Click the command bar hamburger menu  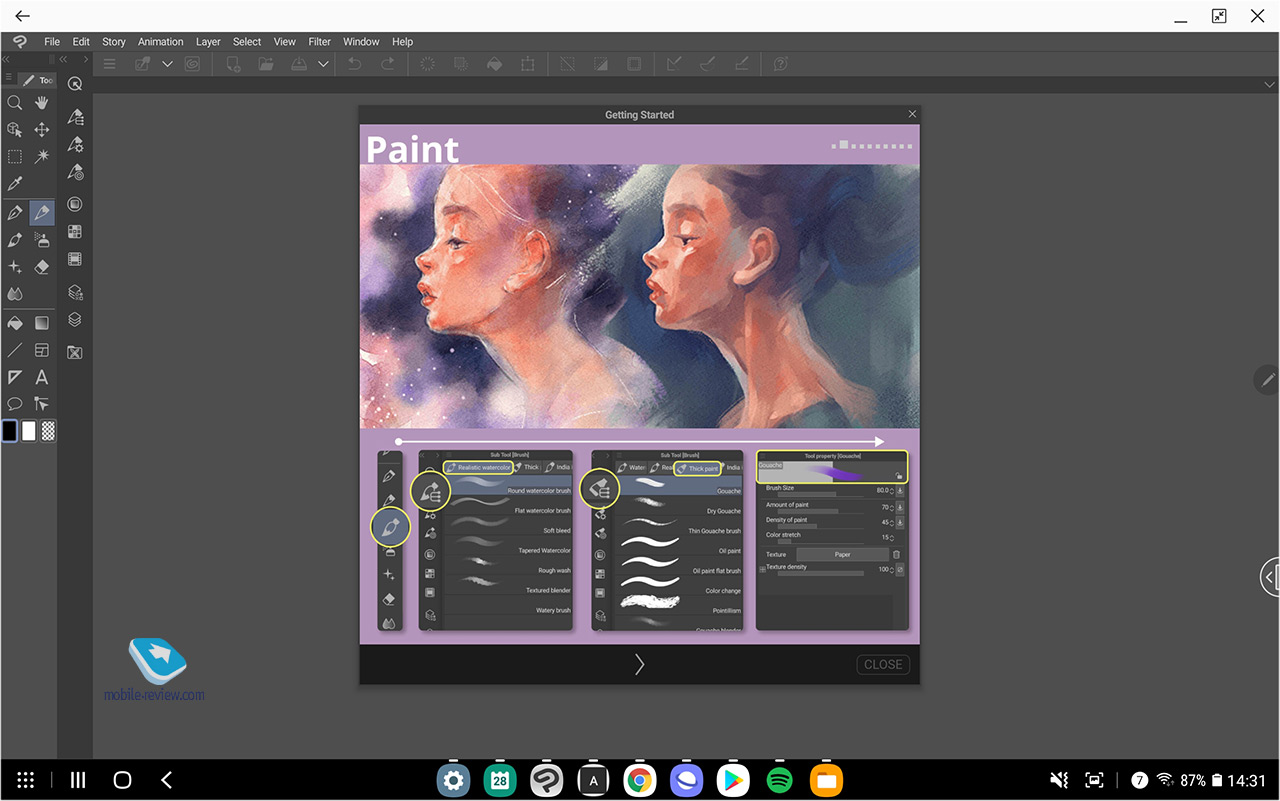click(110, 64)
